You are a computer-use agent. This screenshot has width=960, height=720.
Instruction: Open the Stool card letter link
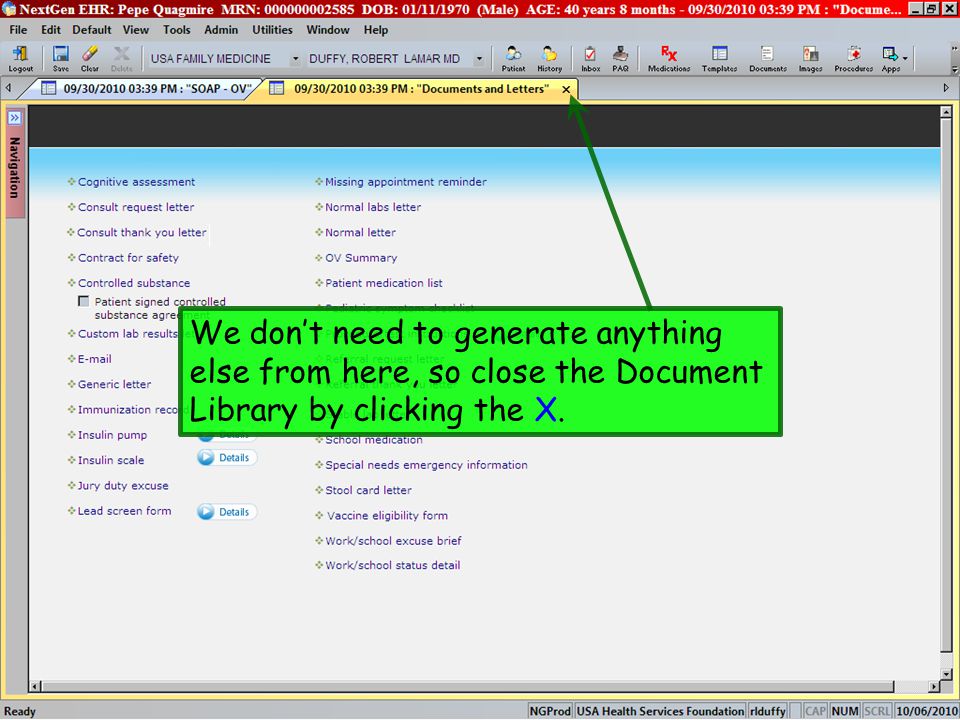click(368, 490)
